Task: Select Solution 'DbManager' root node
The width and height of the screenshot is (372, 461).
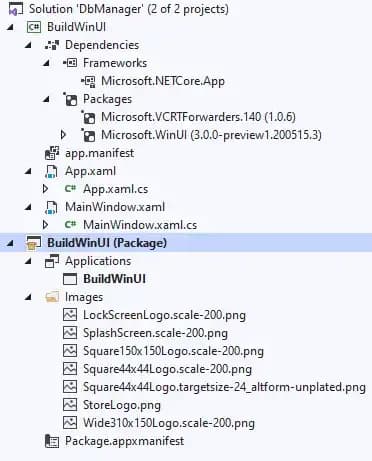Action: tap(129, 9)
